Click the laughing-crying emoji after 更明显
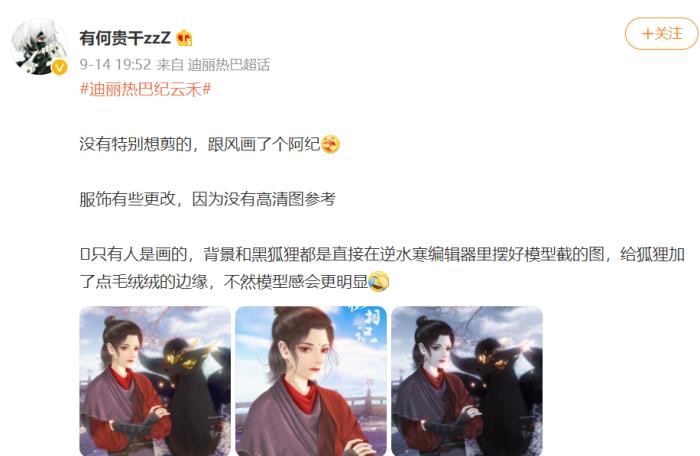This screenshot has width=700, height=456. point(379,281)
